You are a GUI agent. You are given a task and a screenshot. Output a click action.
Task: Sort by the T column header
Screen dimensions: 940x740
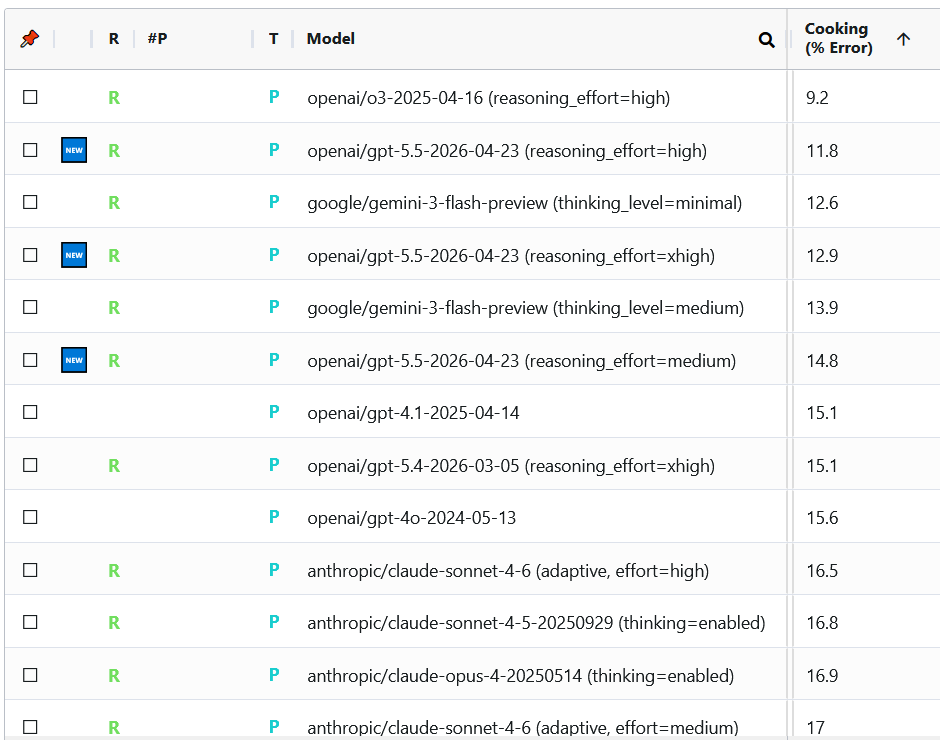click(x=273, y=39)
